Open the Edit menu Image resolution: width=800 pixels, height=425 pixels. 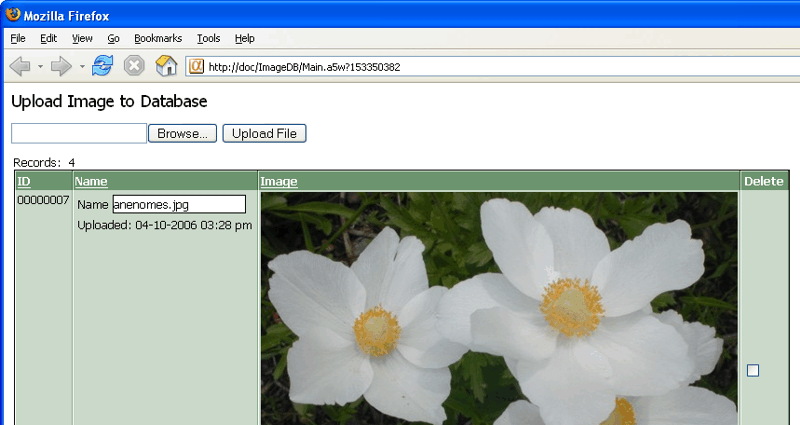48,38
